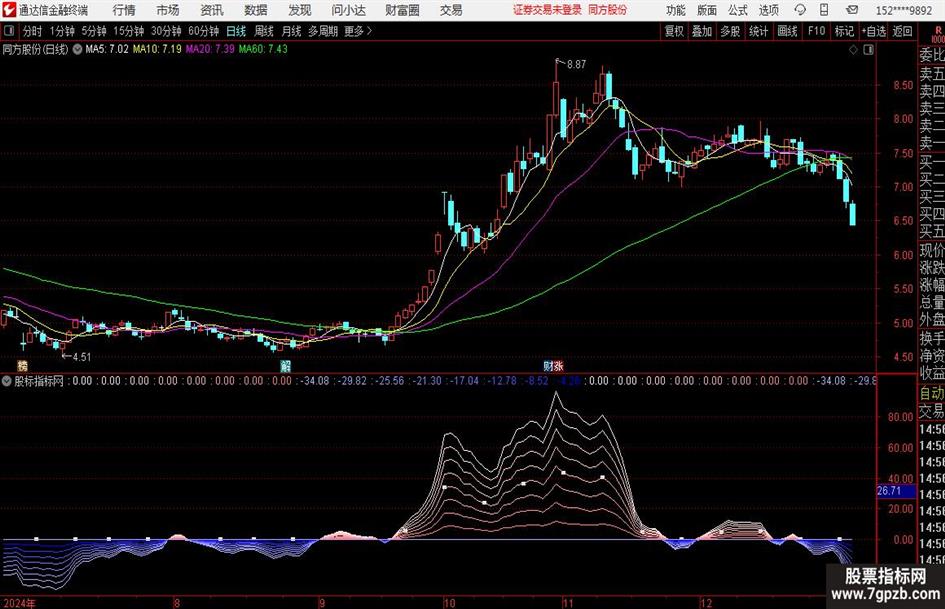Expand the 更多 periods list
The height and width of the screenshot is (609, 945).
[x=359, y=31]
